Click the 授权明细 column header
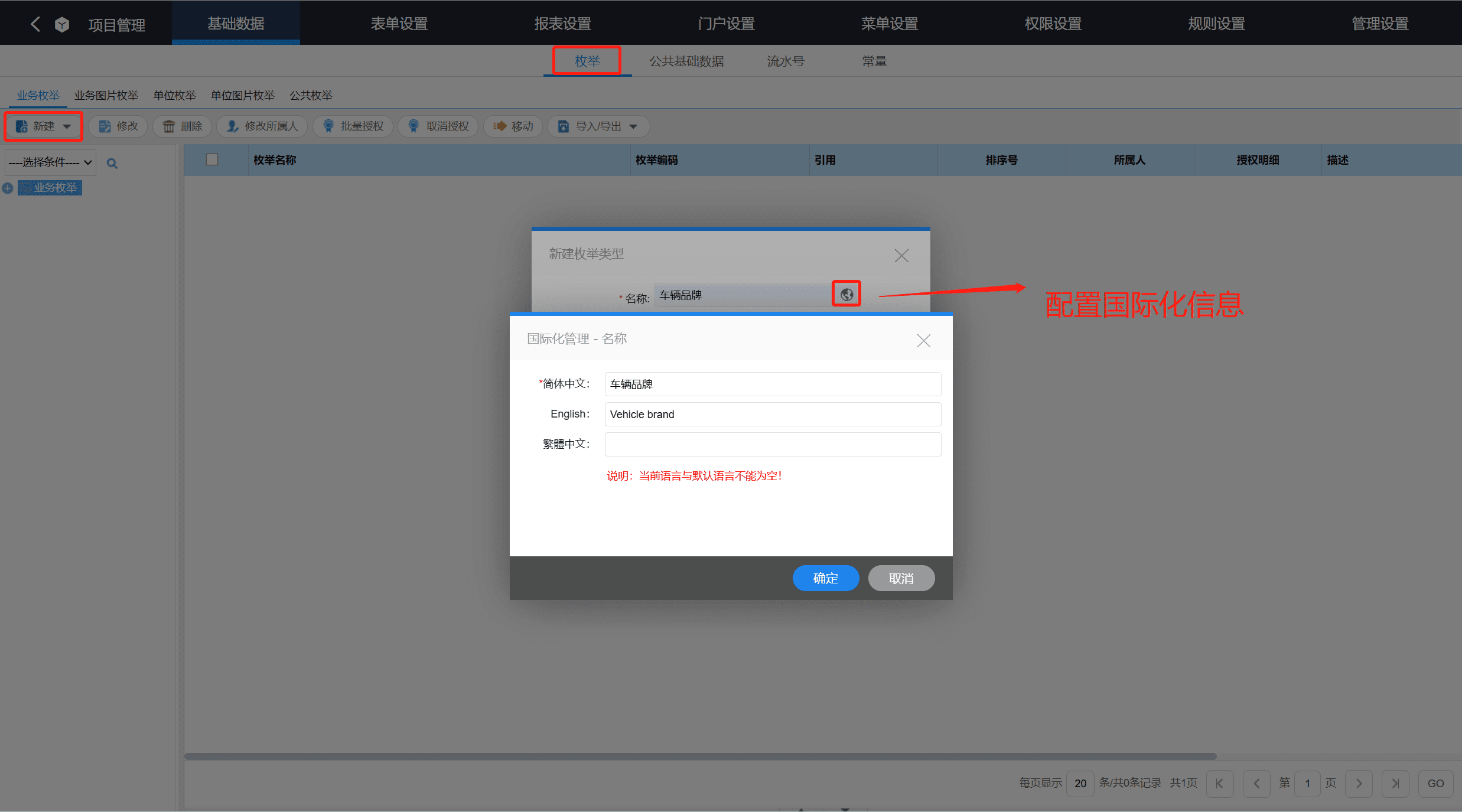Image resolution: width=1462 pixels, height=812 pixels. point(1258,160)
